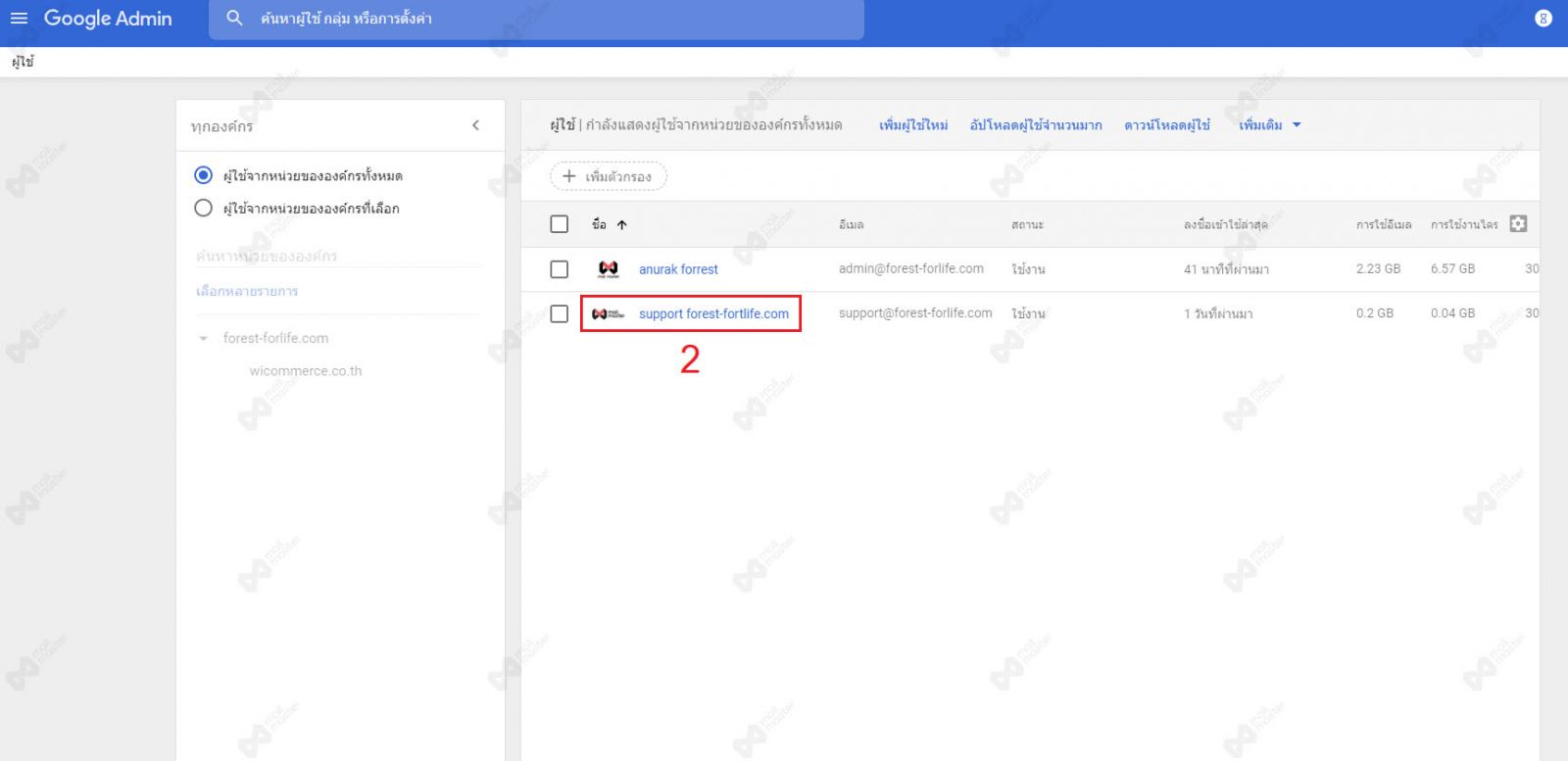
Task: Click support user avatar icon
Action: coord(608,313)
